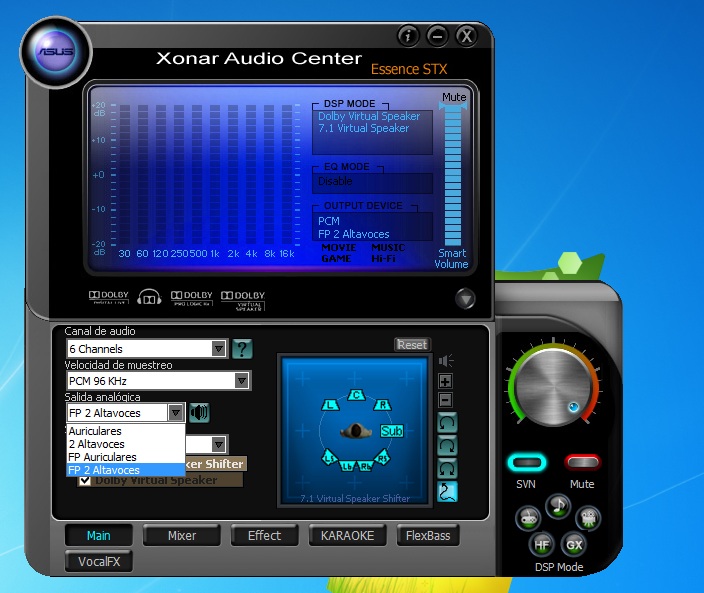The image size is (704, 593).
Task: Click the head in speaker shifter
Action: [356, 430]
